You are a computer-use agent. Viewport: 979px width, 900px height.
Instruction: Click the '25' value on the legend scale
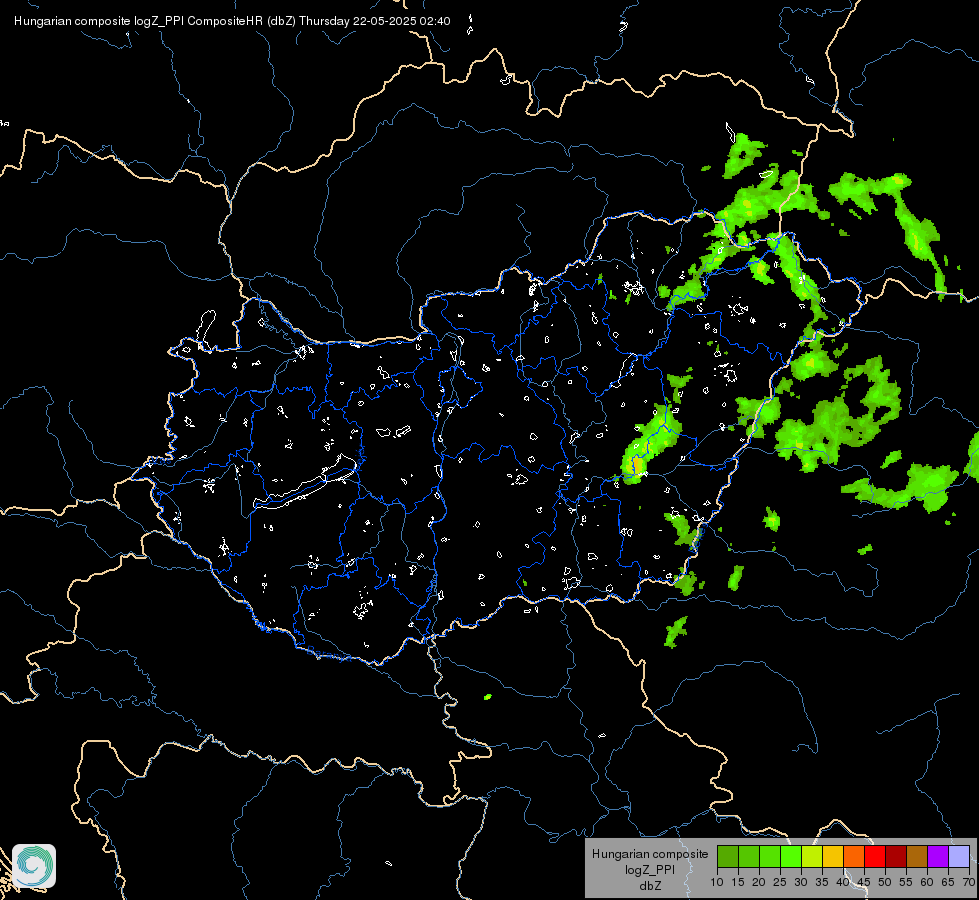click(780, 882)
